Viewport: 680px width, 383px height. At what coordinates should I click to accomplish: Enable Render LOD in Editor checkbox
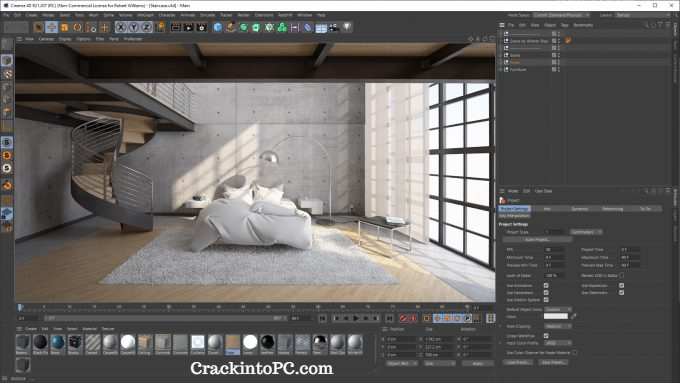click(621, 275)
